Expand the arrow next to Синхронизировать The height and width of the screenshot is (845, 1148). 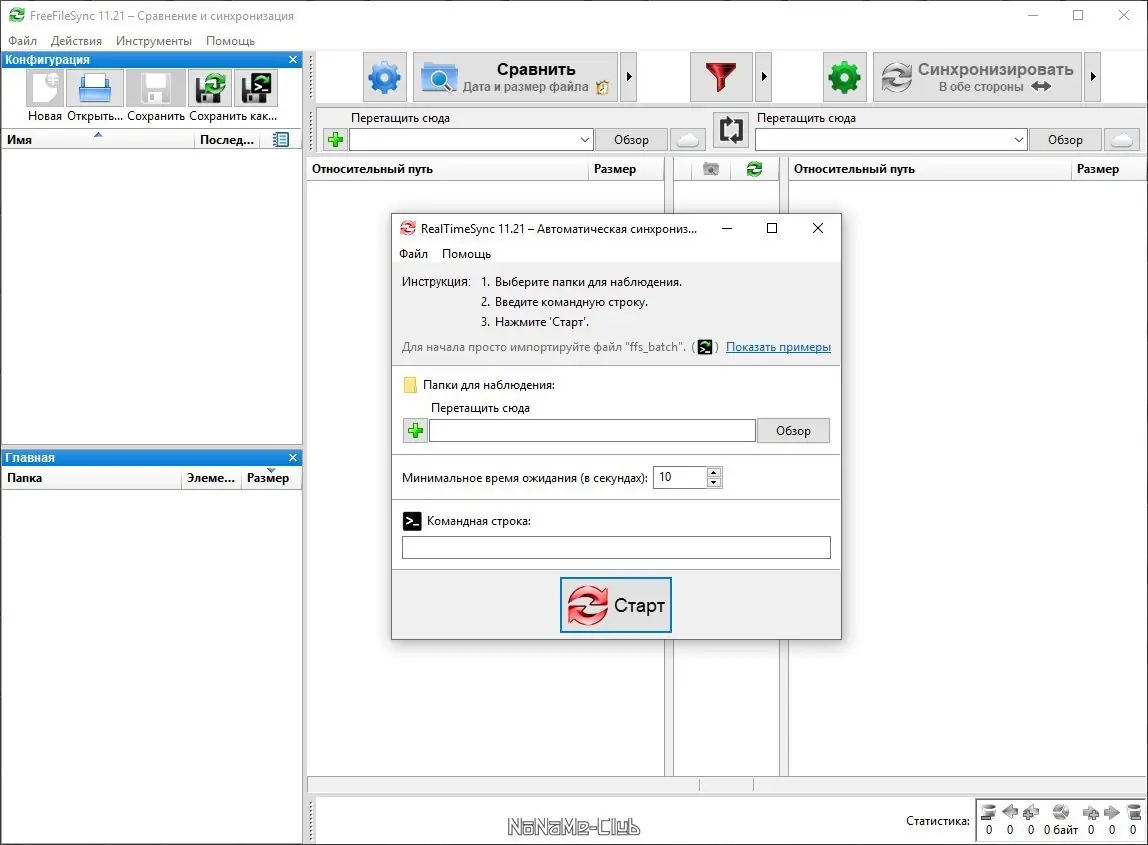coord(1092,76)
